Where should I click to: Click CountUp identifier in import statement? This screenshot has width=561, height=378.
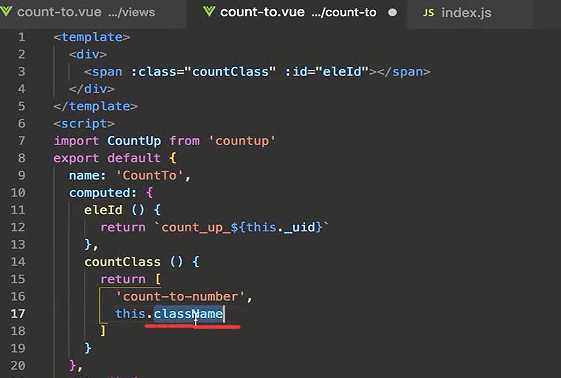[134, 141]
